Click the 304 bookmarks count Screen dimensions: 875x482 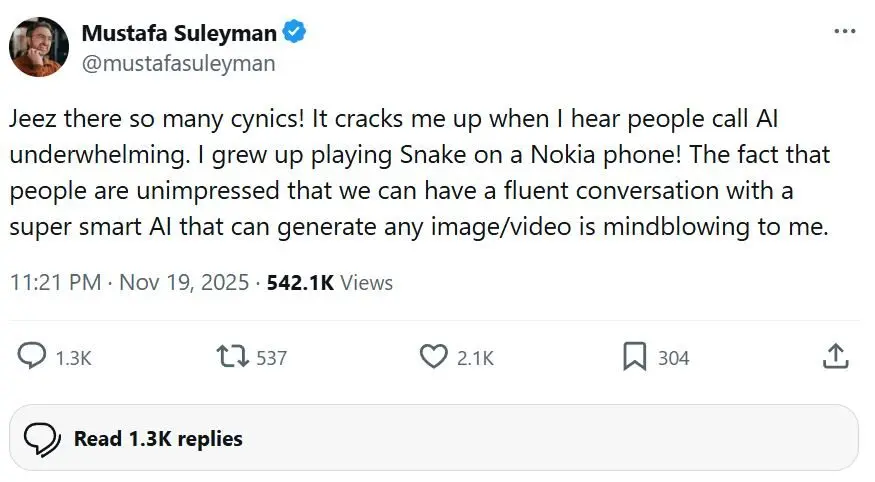(x=673, y=358)
